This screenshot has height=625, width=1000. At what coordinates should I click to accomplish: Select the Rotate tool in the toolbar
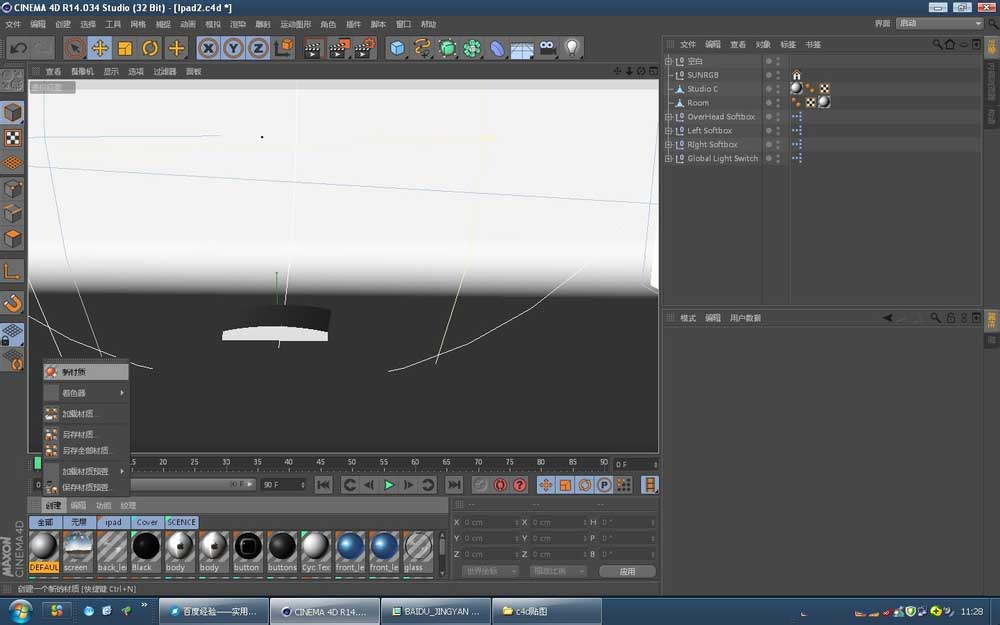coord(150,47)
